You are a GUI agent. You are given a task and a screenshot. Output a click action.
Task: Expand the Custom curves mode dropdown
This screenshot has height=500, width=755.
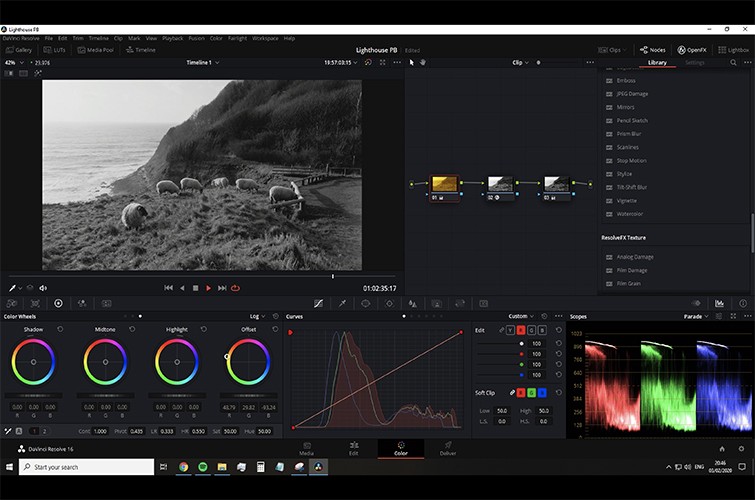pos(521,316)
